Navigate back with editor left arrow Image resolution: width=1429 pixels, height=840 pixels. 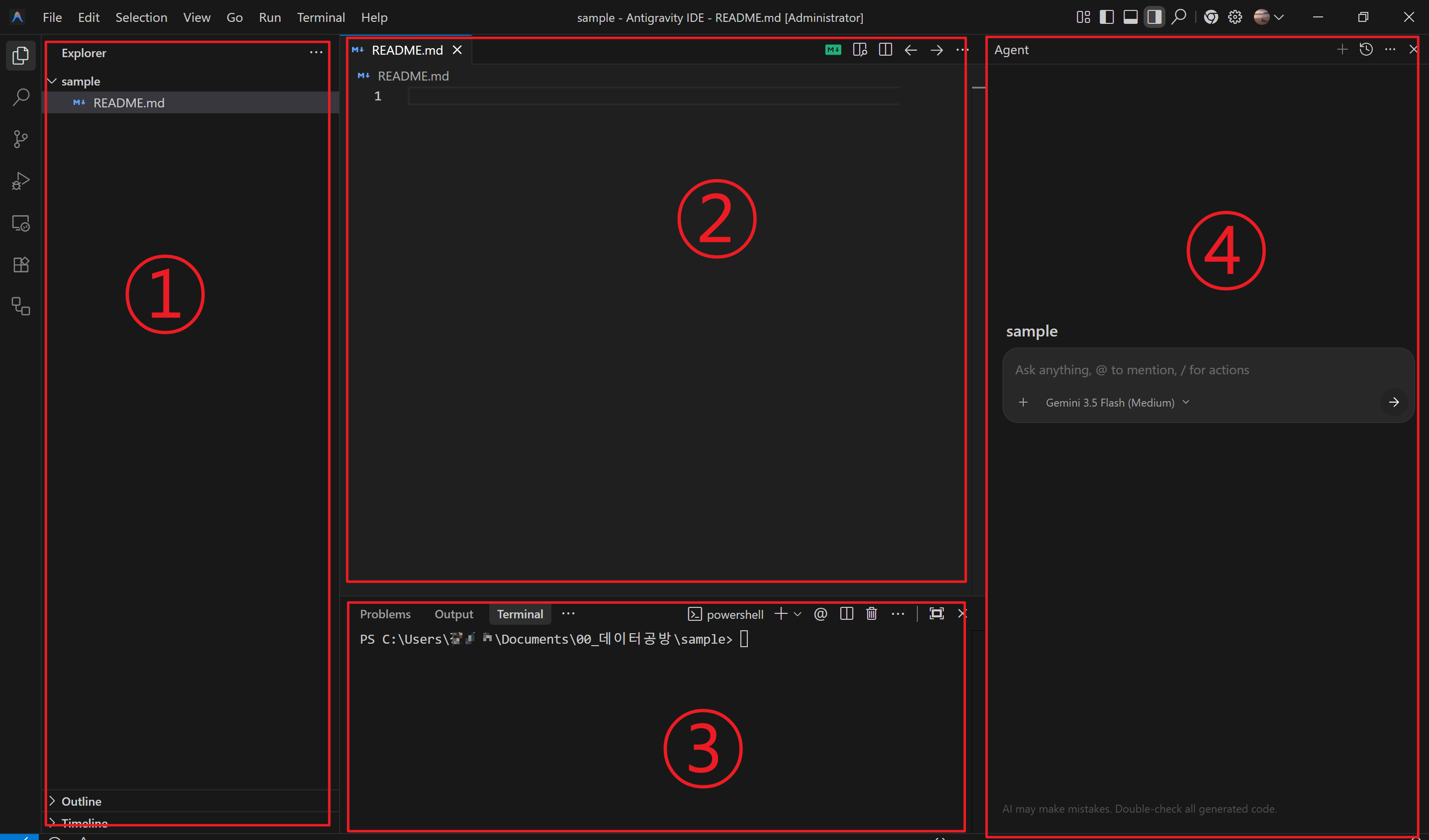point(911,50)
